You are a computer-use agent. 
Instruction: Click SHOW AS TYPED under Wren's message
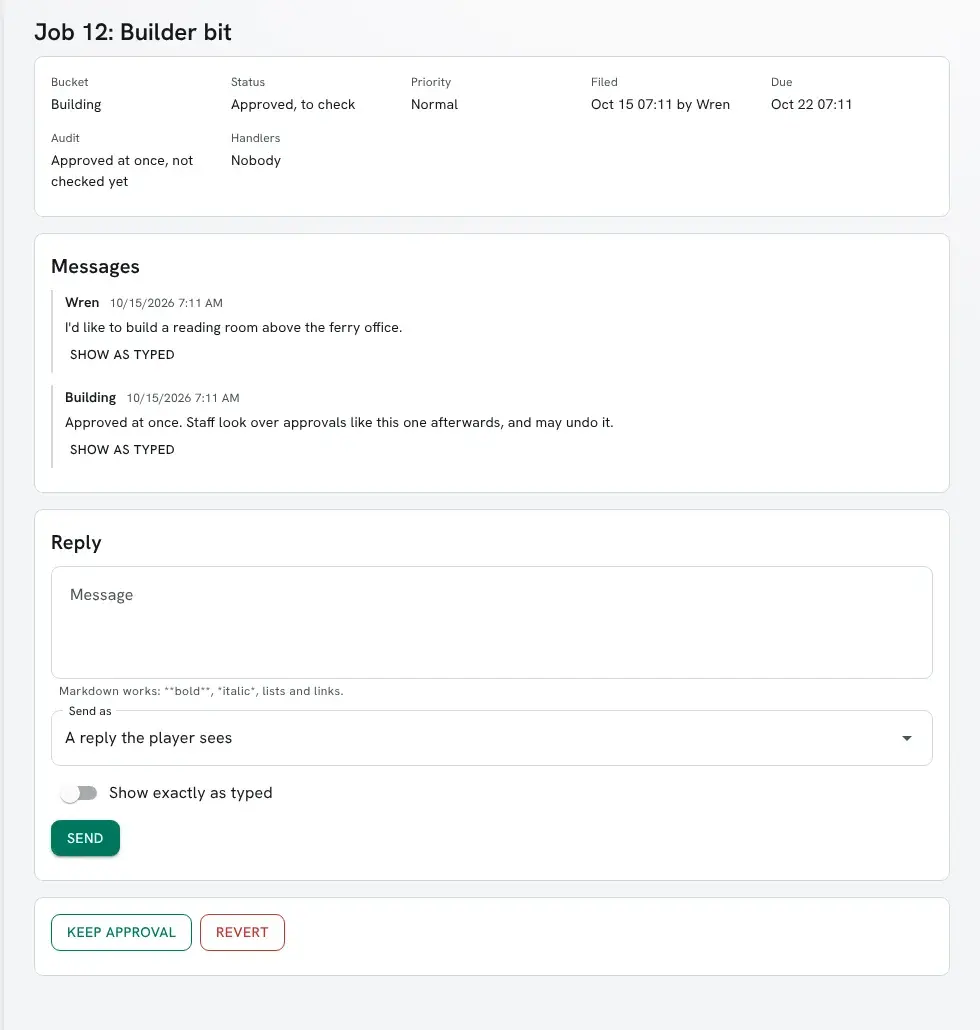122,355
